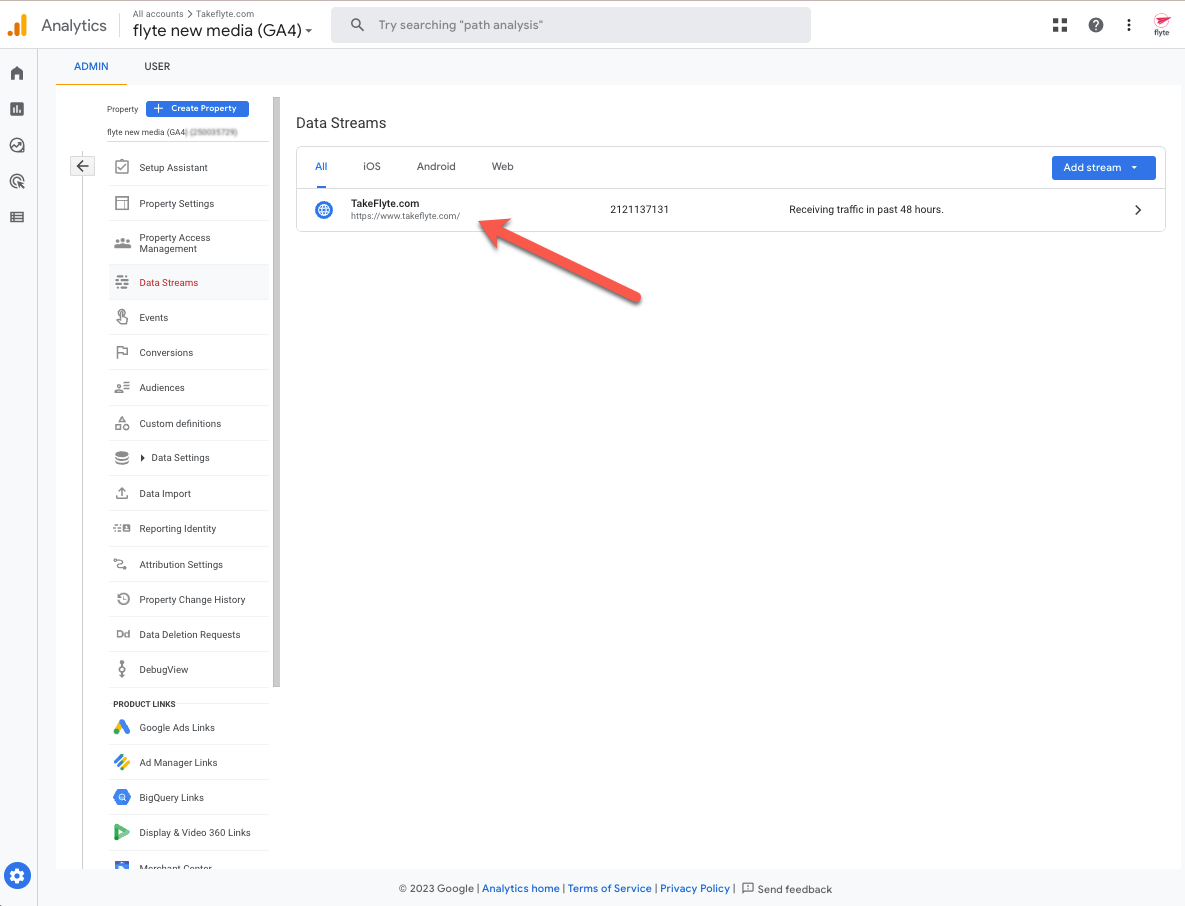The image size is (1185, 906).
Task: Open the flyte new media (GA4) property selector
Action: coord(222,30)
